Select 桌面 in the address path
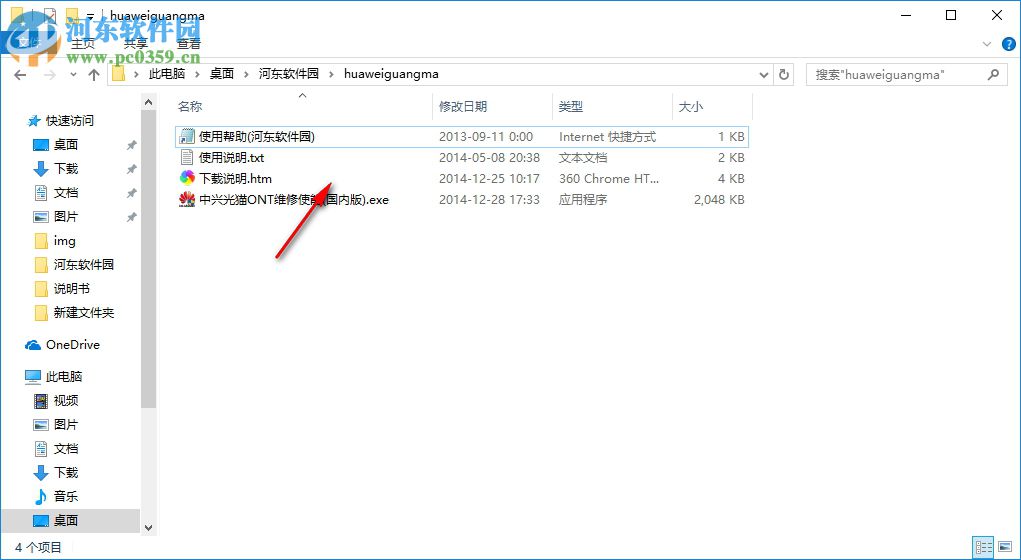1021x560 pixels. [x=221, y=74]
